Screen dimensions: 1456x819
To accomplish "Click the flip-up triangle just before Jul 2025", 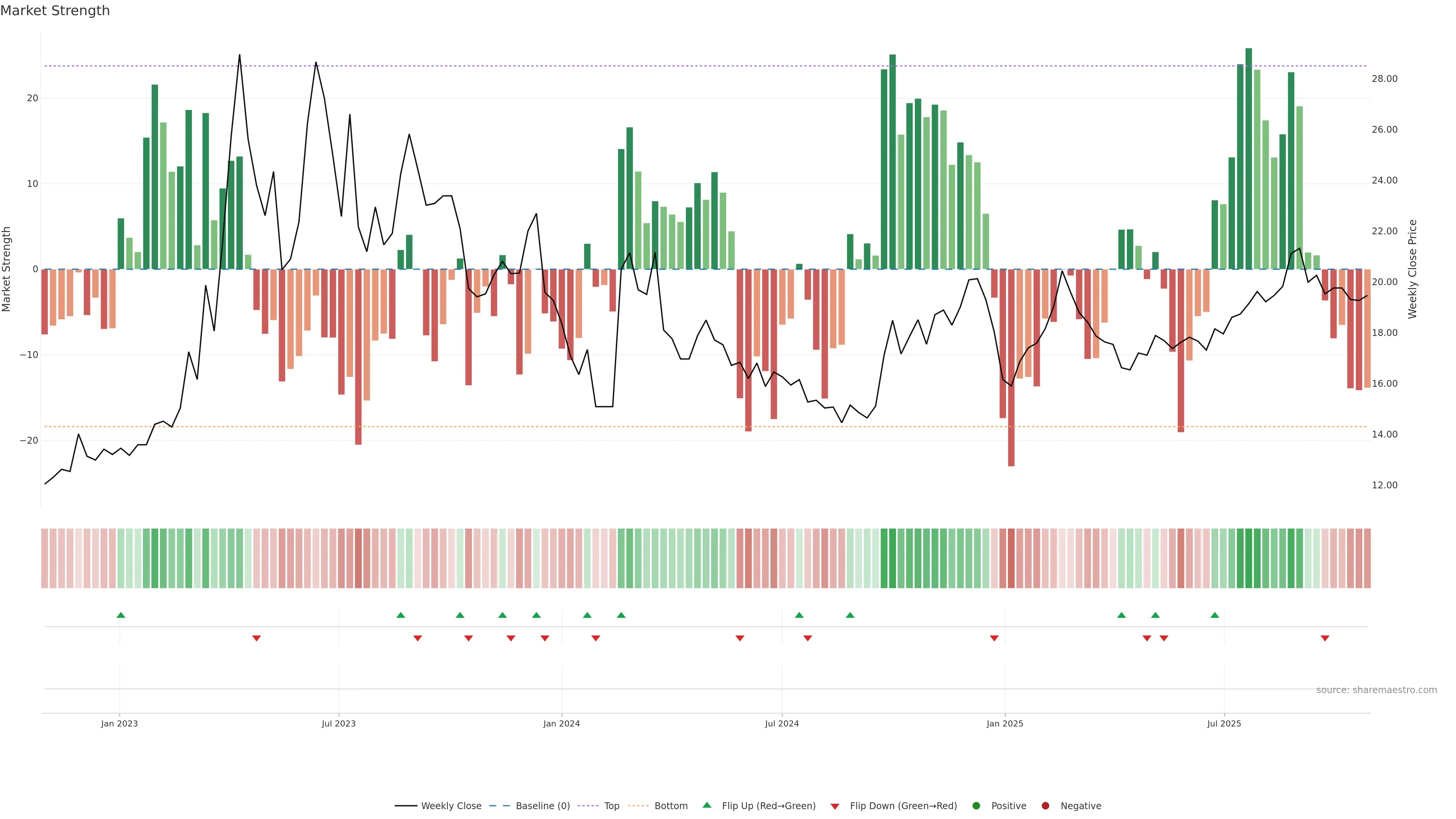I will point(1214,615).
